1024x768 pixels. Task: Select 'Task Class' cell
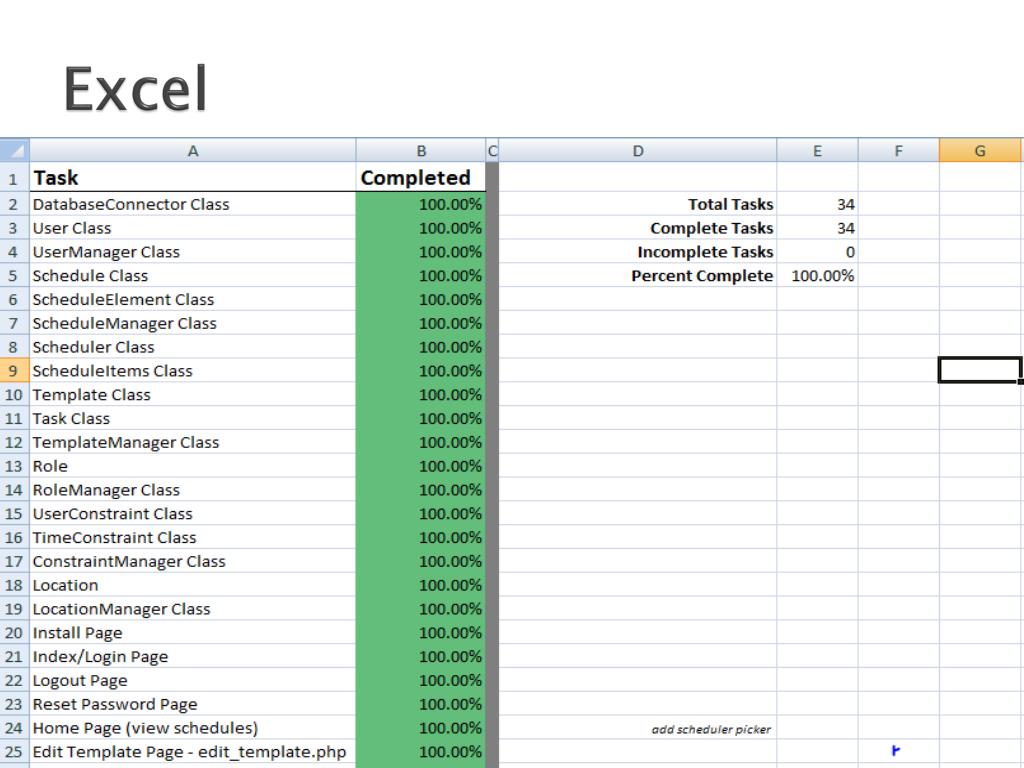(x=193, y=419)
